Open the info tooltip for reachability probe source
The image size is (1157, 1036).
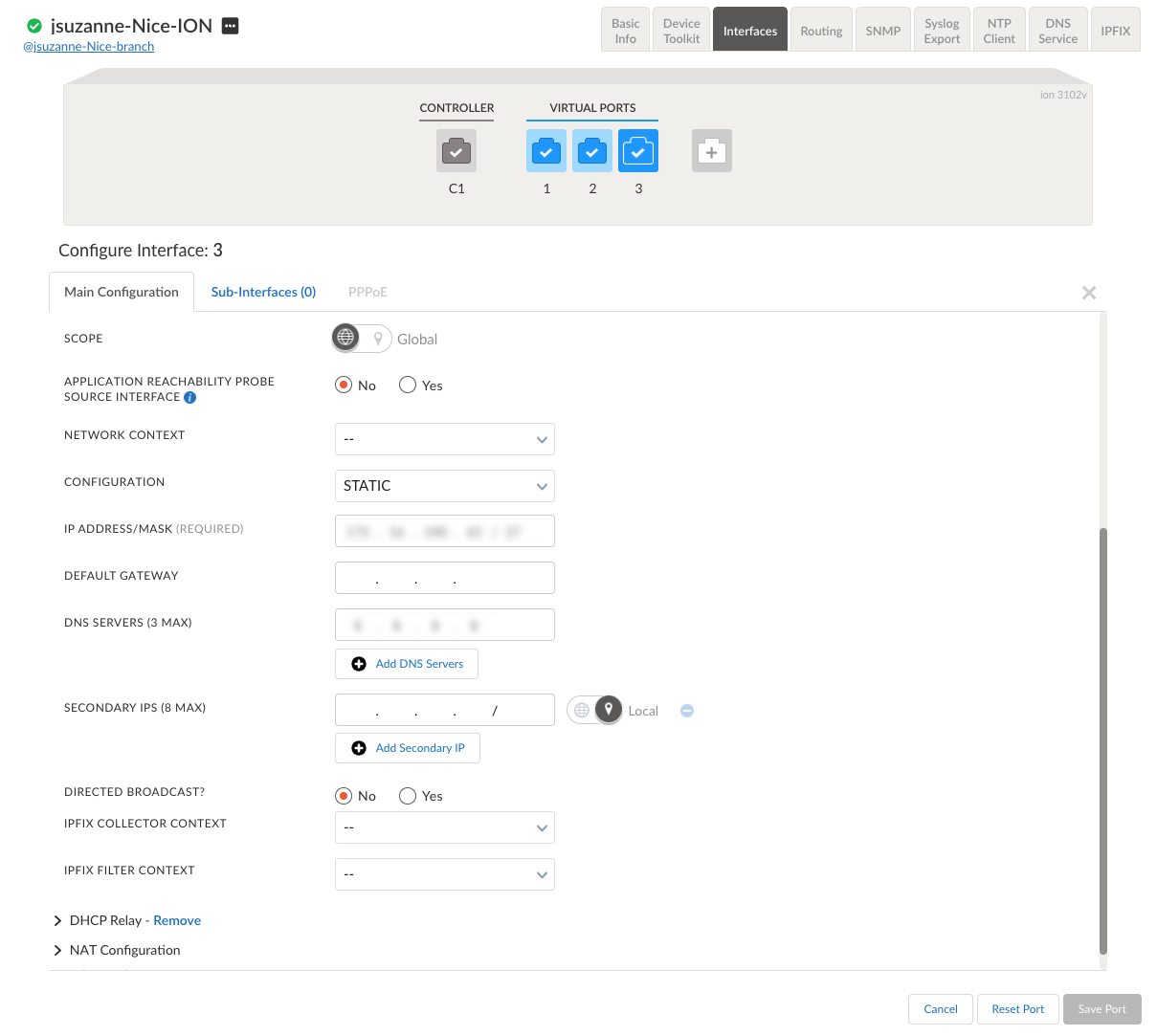[x=188, y=396]
